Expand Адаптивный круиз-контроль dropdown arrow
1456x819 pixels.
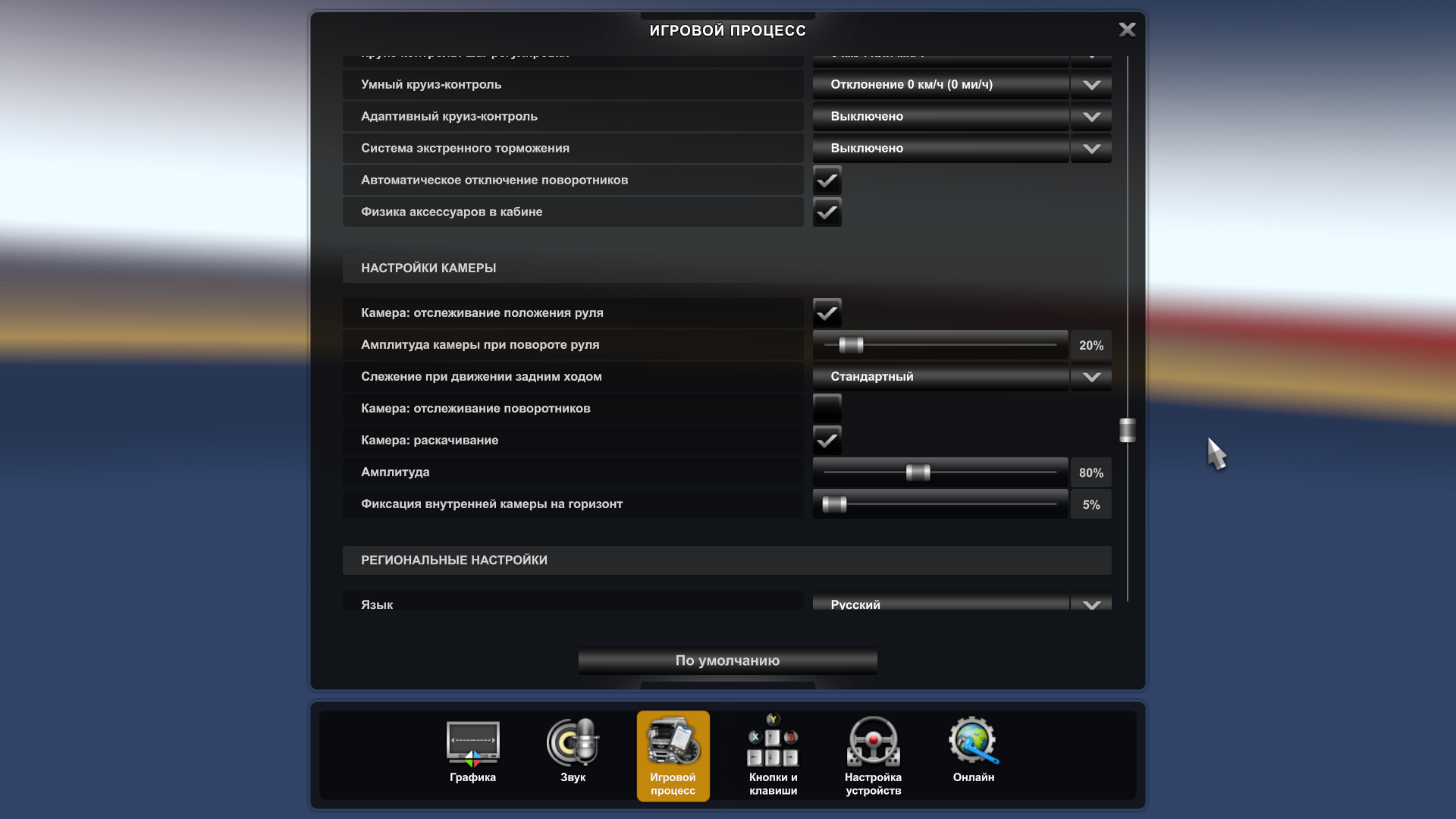point(1091,117)
